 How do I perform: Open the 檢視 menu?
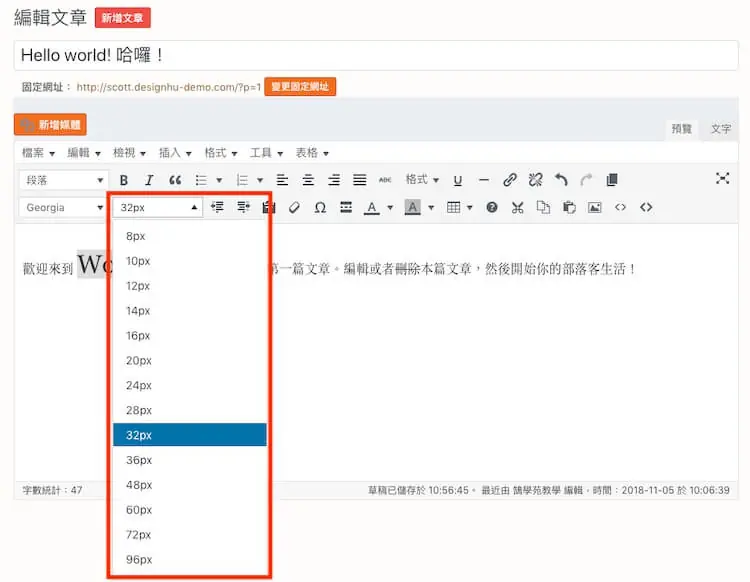point(129,153)
